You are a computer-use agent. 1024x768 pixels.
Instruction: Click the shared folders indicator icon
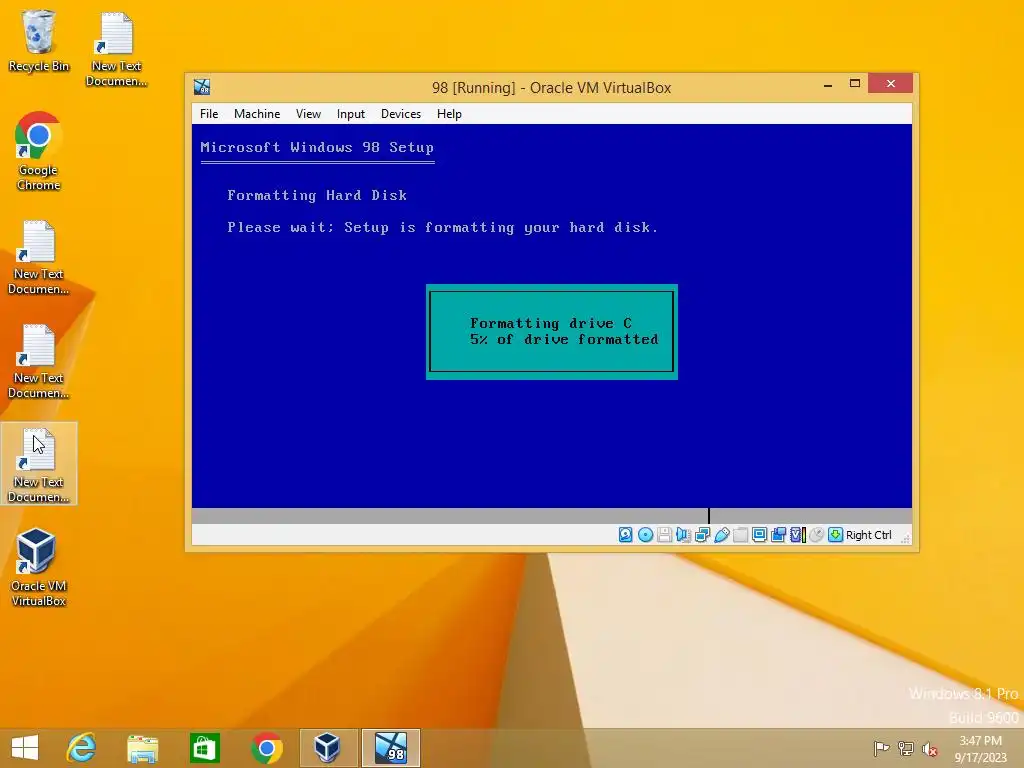point(741,535)
